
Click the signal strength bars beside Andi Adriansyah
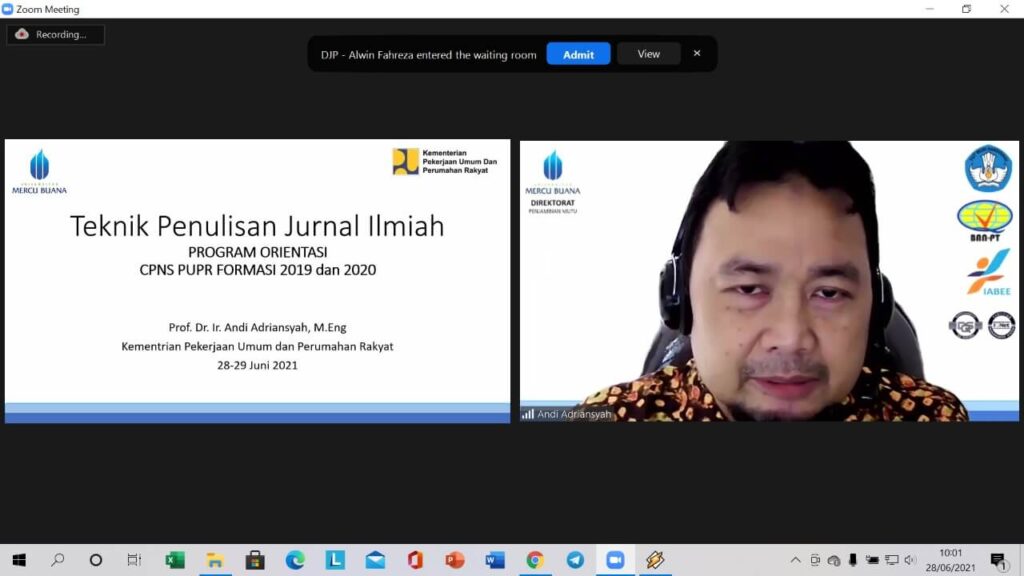pos(528,414)
